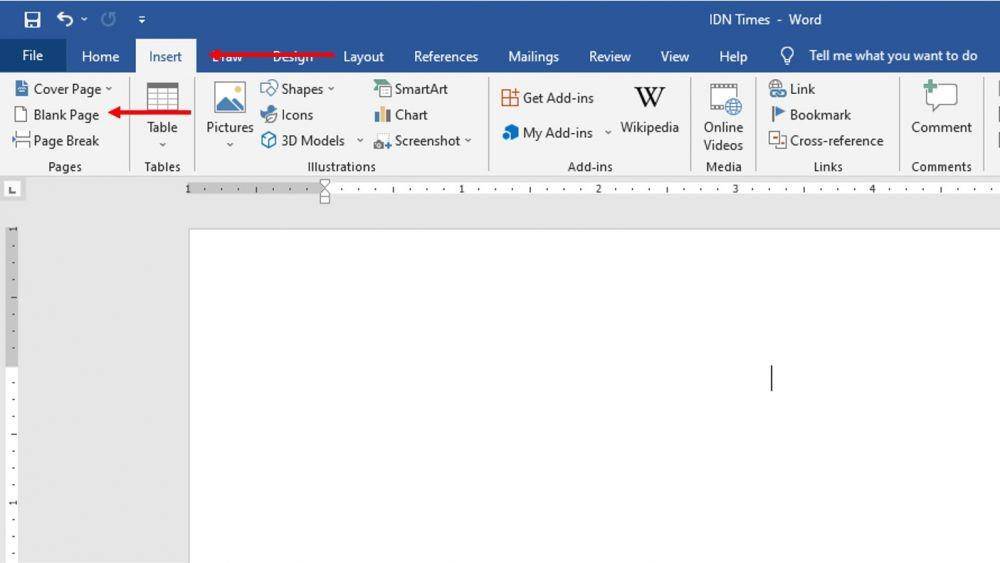The image size is (1000, 563).
Task: Open the Wikipedia add-in
Action: [649, 110]
